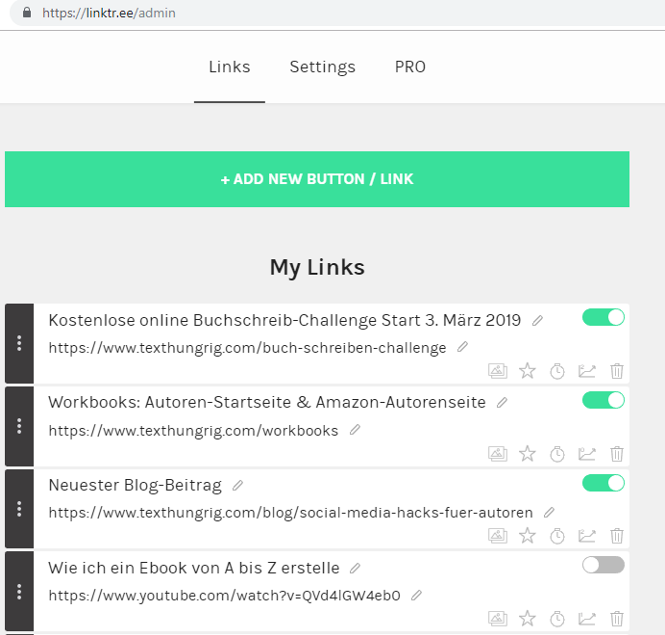Viewport: 665px width, 635px height.
Task: Open the PRO tab
Action: (x=410, y=67)
